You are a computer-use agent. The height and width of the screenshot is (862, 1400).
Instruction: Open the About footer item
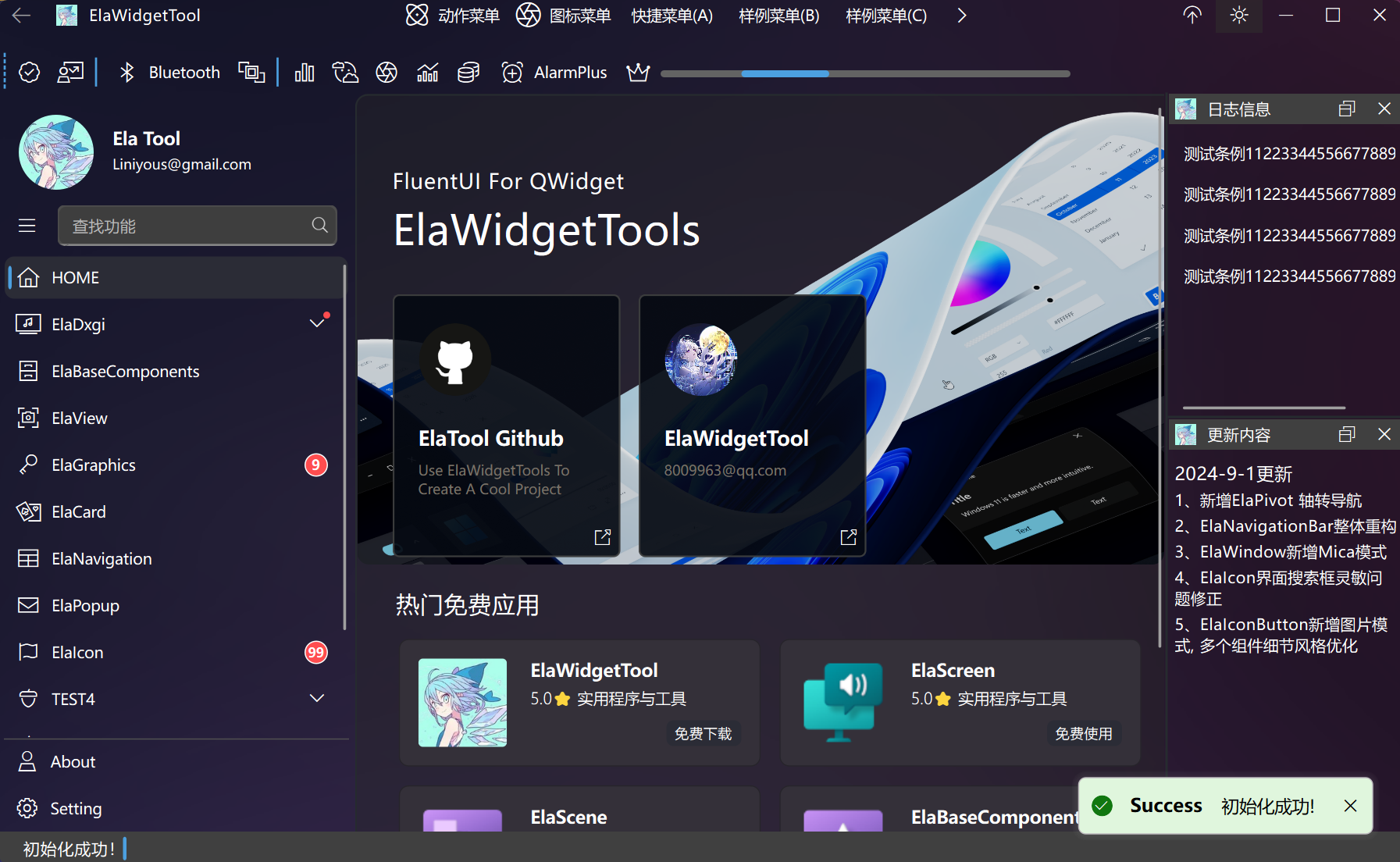point(175,762)
